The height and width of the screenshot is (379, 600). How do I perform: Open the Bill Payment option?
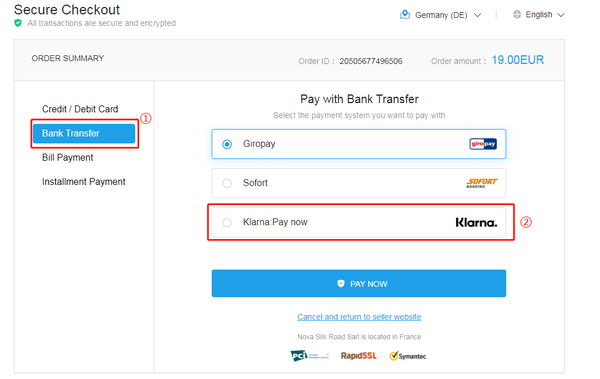(x=67, y=158)
